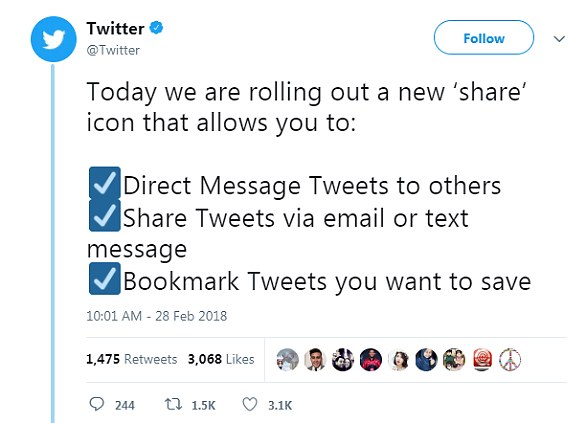The height and width of the screenshot is (423, 586).
Task: Expand the tweet options chevron
Action: [559, 38]
